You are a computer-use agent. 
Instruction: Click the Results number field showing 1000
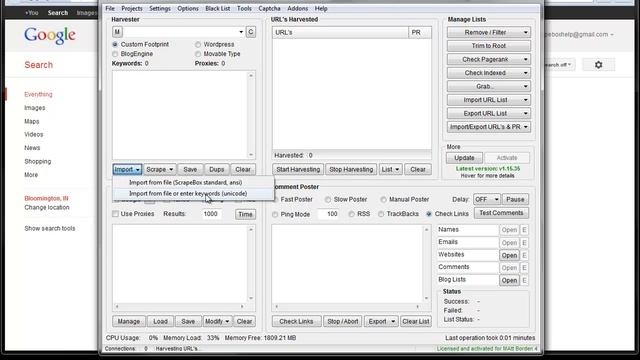211,214
